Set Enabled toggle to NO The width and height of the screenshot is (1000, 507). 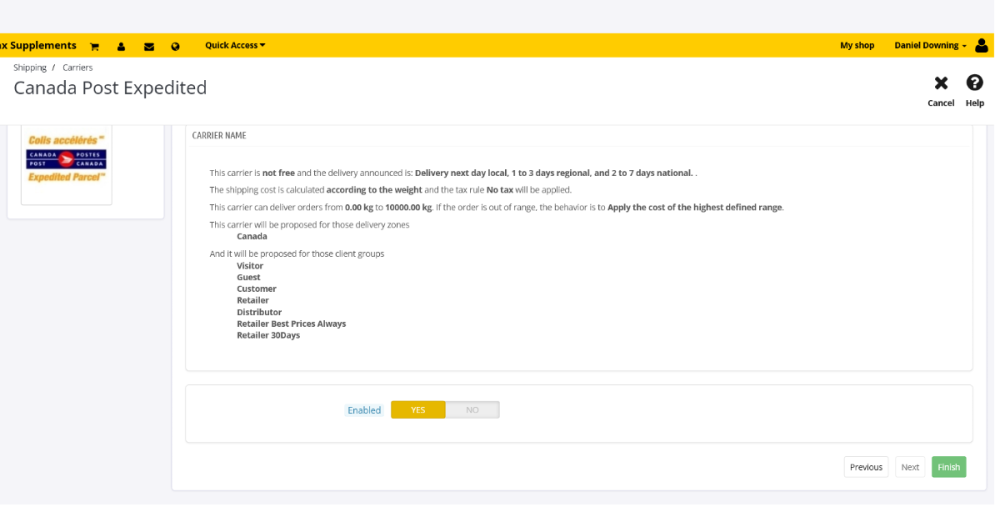pyautogui.click(x=472, y=410)
